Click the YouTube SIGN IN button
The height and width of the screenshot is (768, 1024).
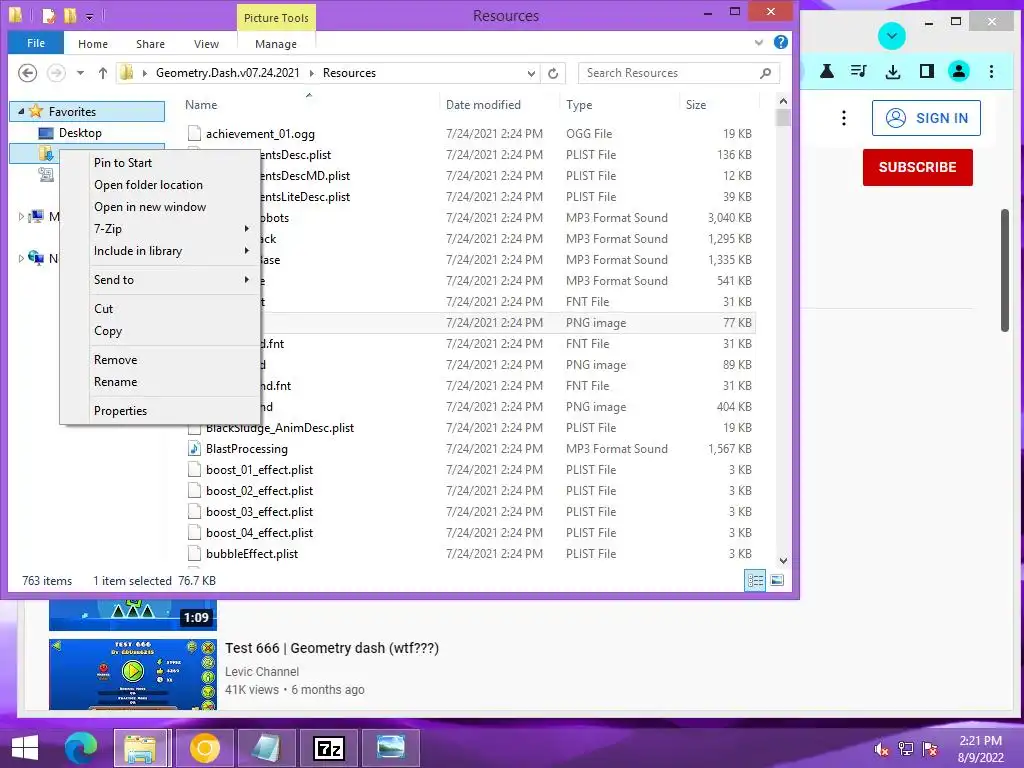[926, 118]
